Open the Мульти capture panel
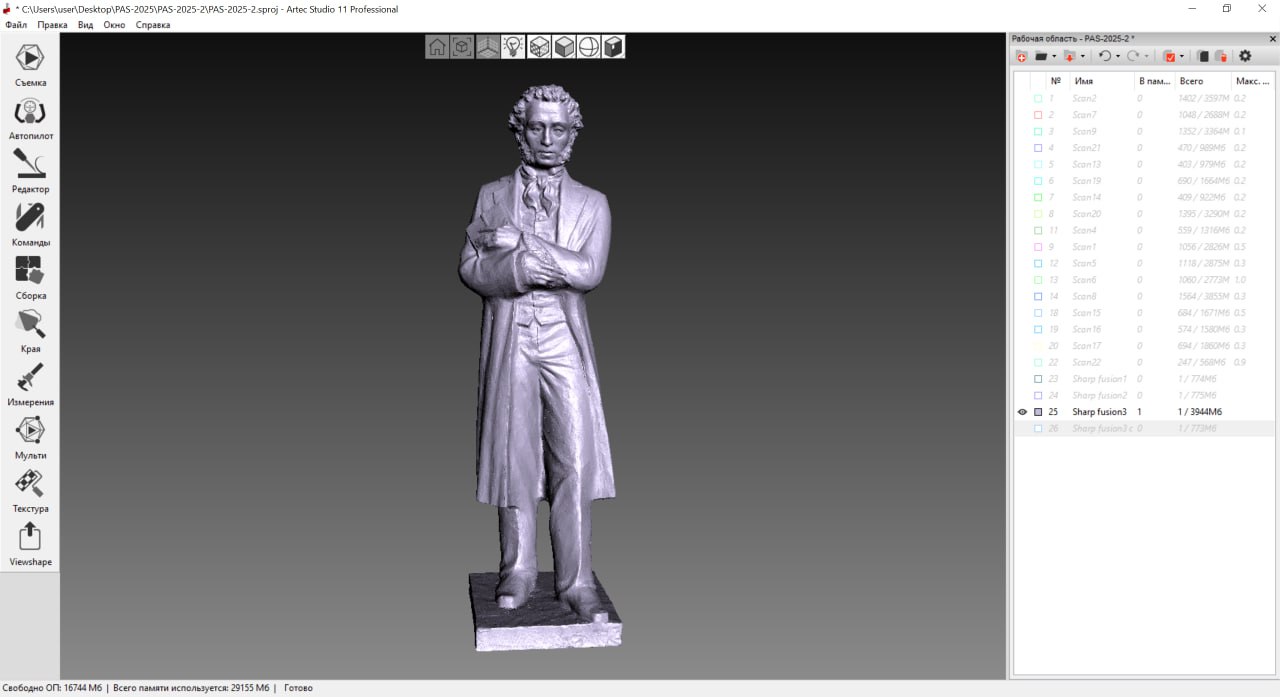Viewport: 1280px width, 697px height. pyautogui.click(x=30, y=437)
